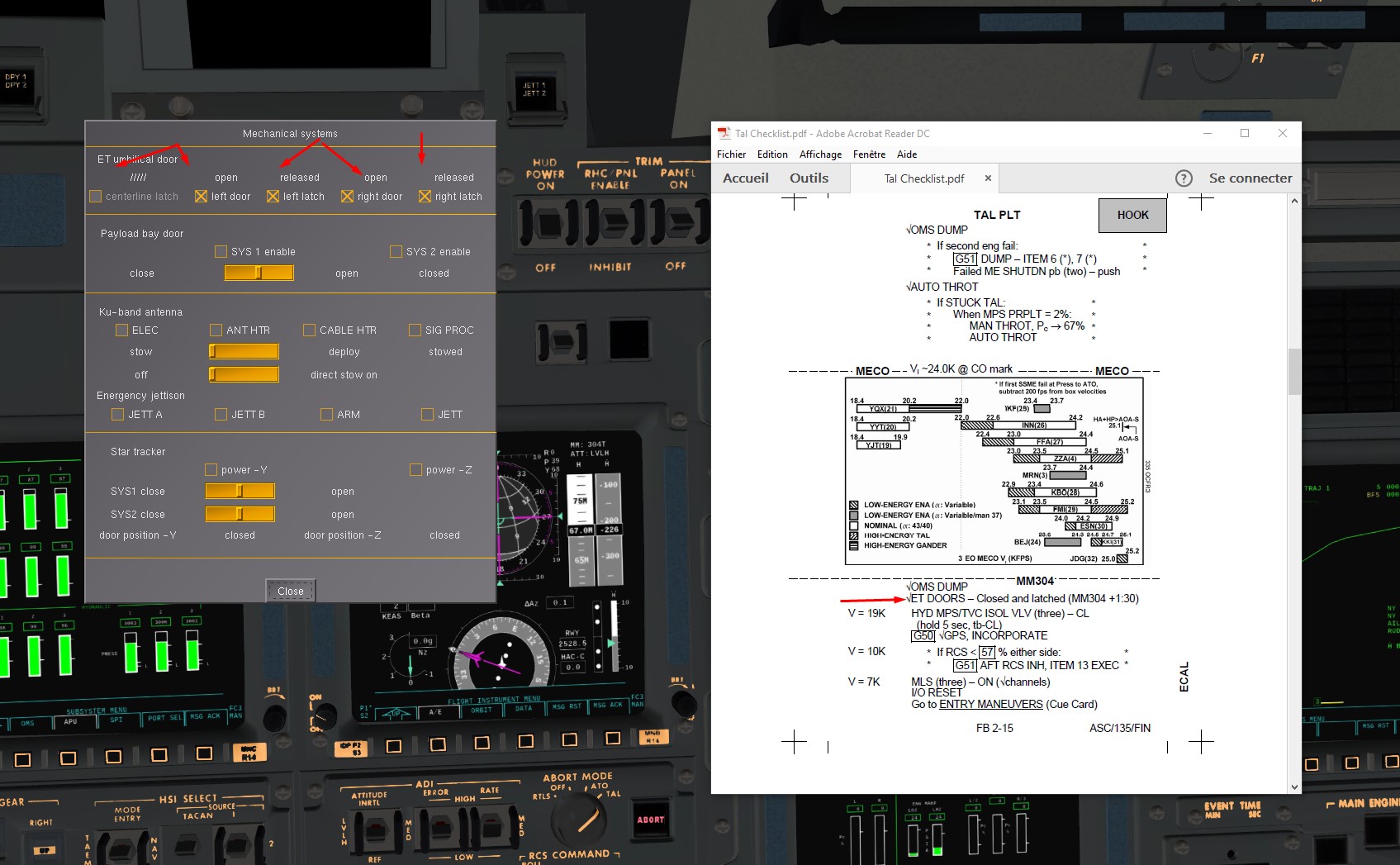Follow the ENTRY MANEUVERS underlined reference
The image size is (1400, 865).
click(x=990, y=705)
